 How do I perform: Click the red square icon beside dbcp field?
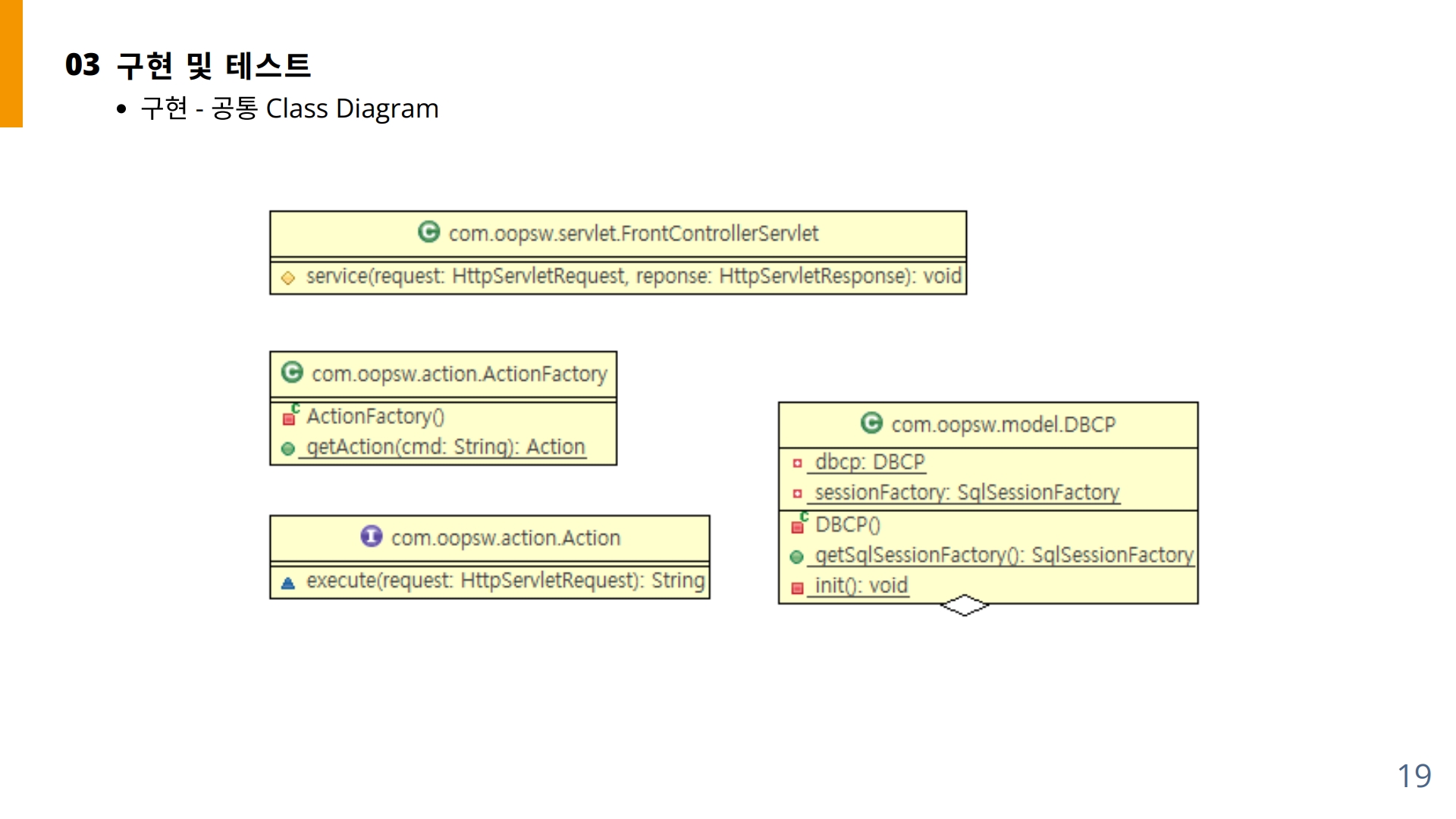[x=797, y=463]
